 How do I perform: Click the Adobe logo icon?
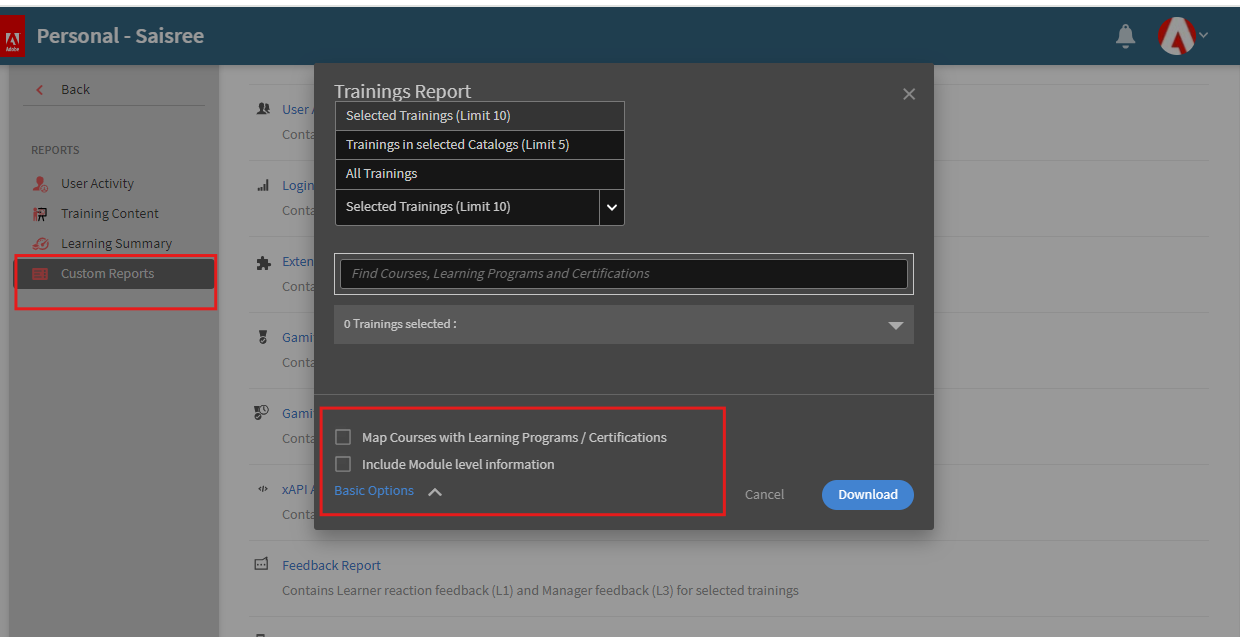click(x=12, y=40)
